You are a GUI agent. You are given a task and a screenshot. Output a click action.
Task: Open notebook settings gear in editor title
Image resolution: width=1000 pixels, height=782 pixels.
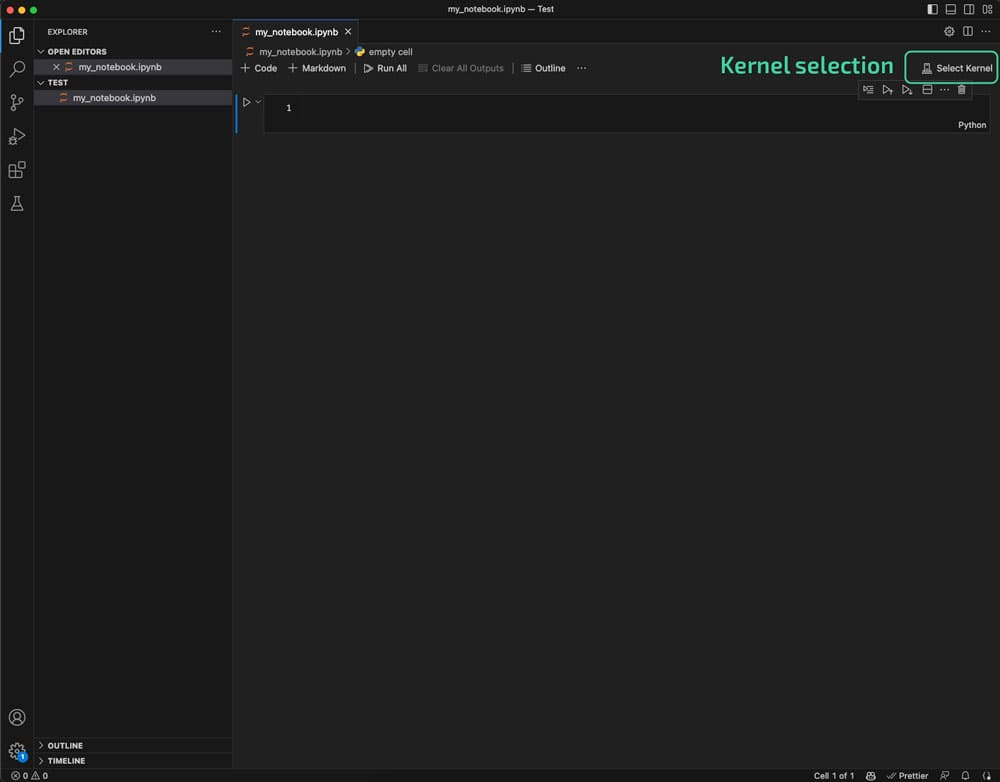click(x=949, y=31)
